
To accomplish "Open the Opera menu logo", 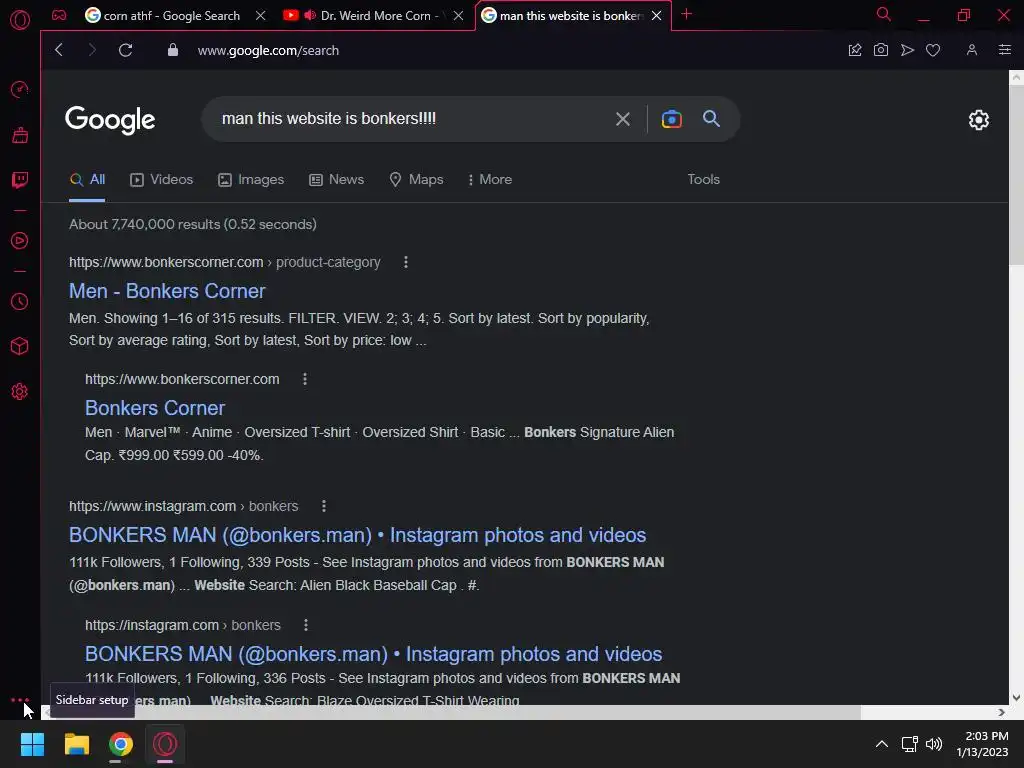I will tap(20, 20).
